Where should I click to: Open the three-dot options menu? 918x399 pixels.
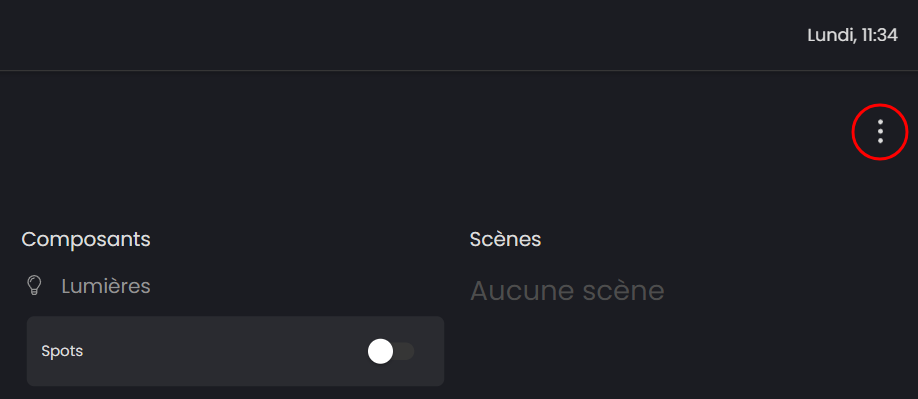click(880, 132)
